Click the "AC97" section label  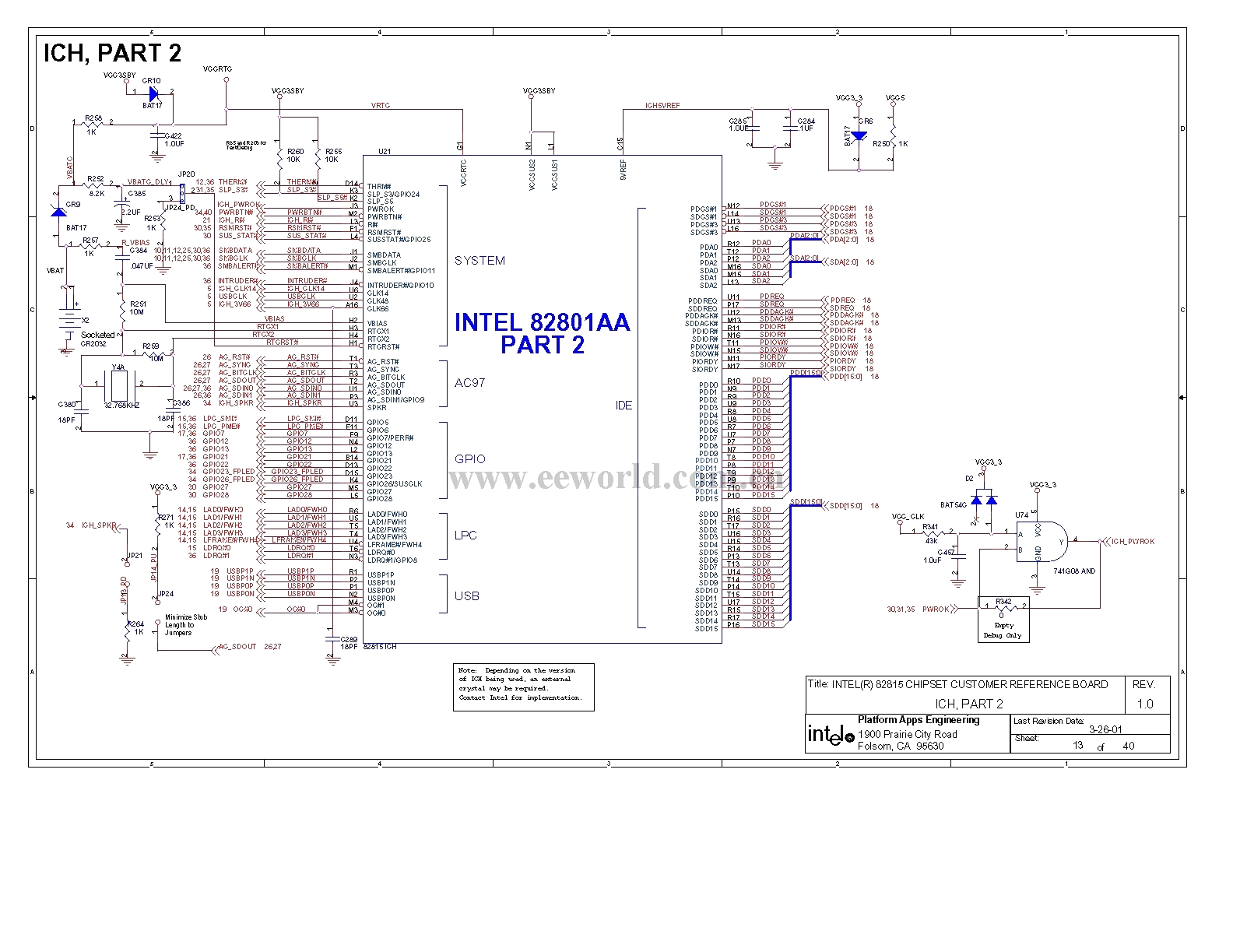(469, 383)
